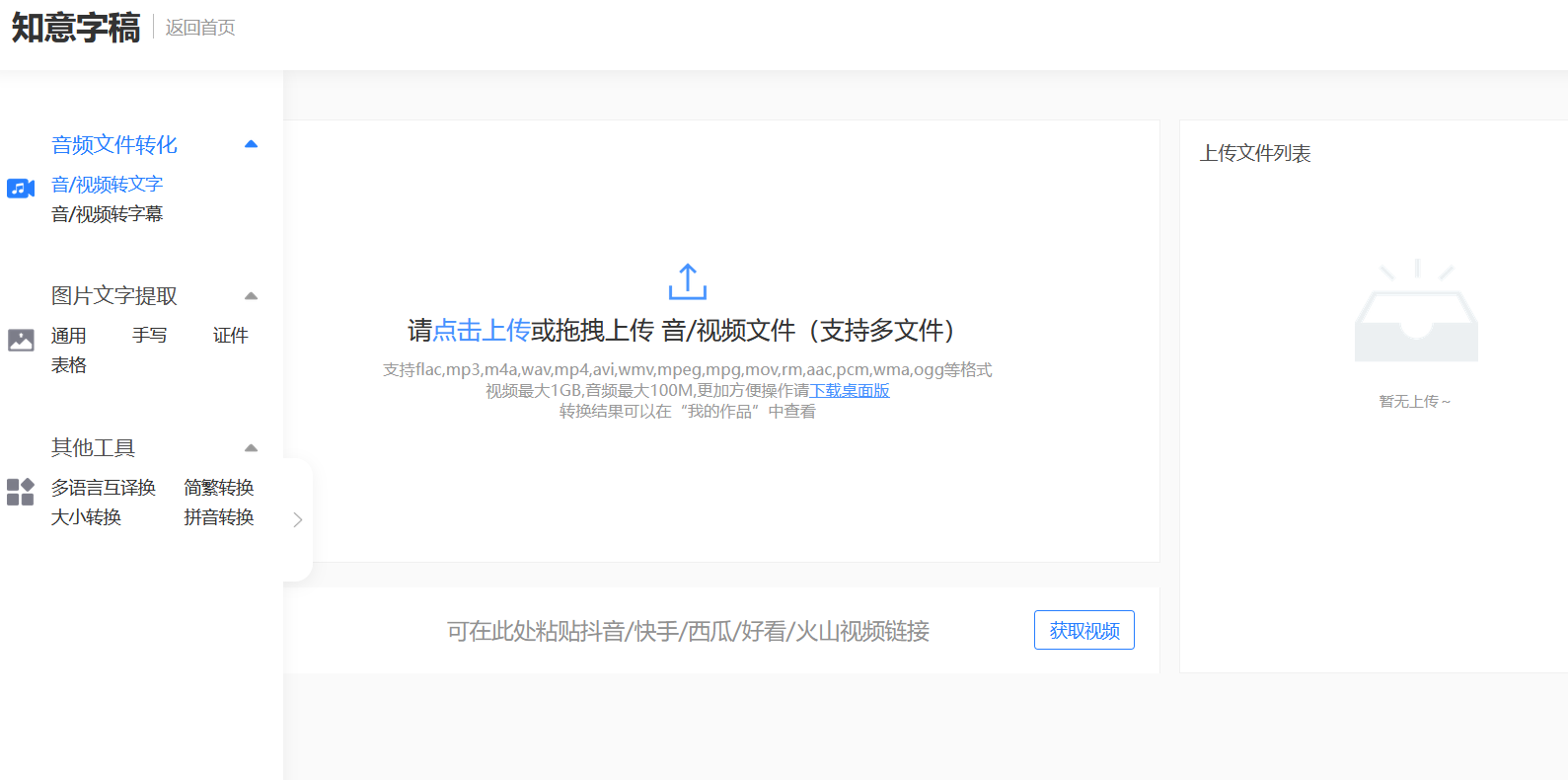Select 音/视频转文字 menu item
The image size is (1568, 780).
(x=107, y=184)
